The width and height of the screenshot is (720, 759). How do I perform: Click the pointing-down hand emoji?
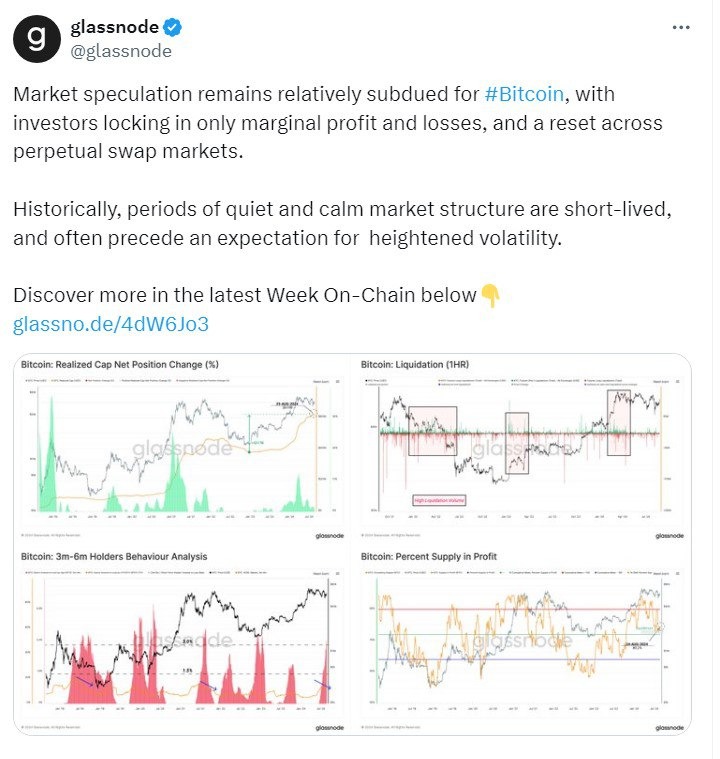(x=490, y=295)
